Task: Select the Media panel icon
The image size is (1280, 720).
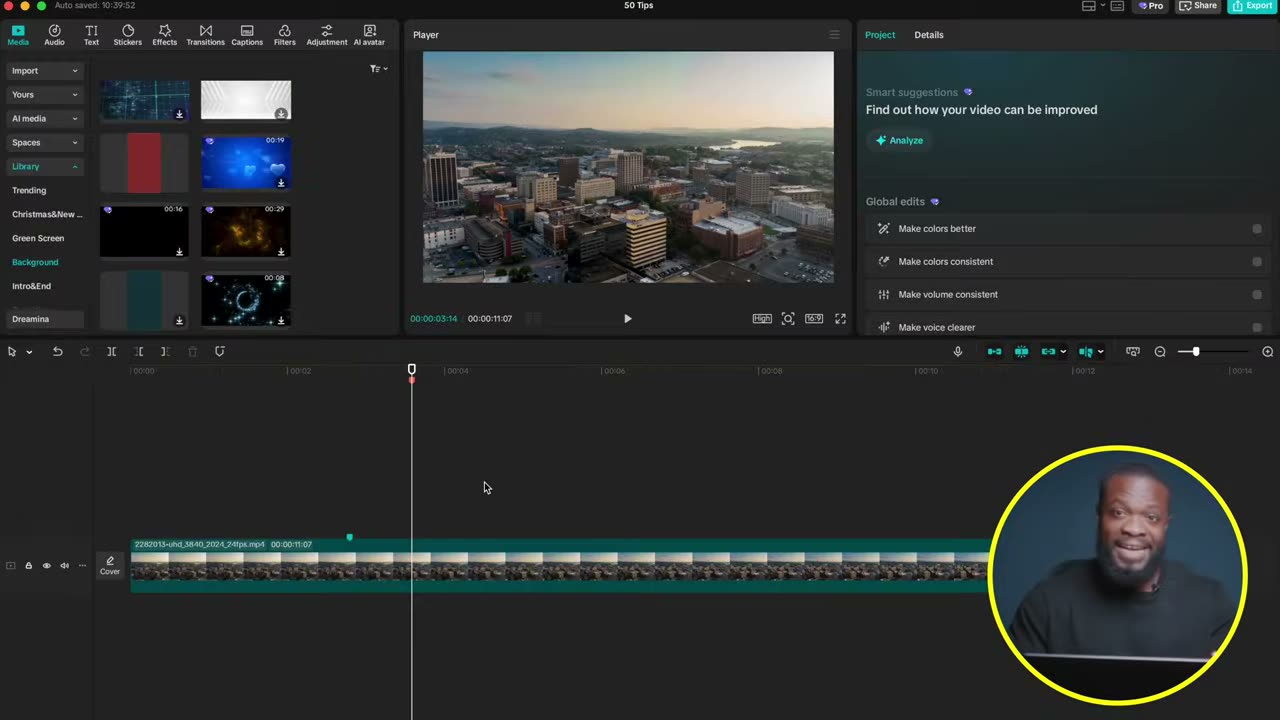Action: [18, 35]
